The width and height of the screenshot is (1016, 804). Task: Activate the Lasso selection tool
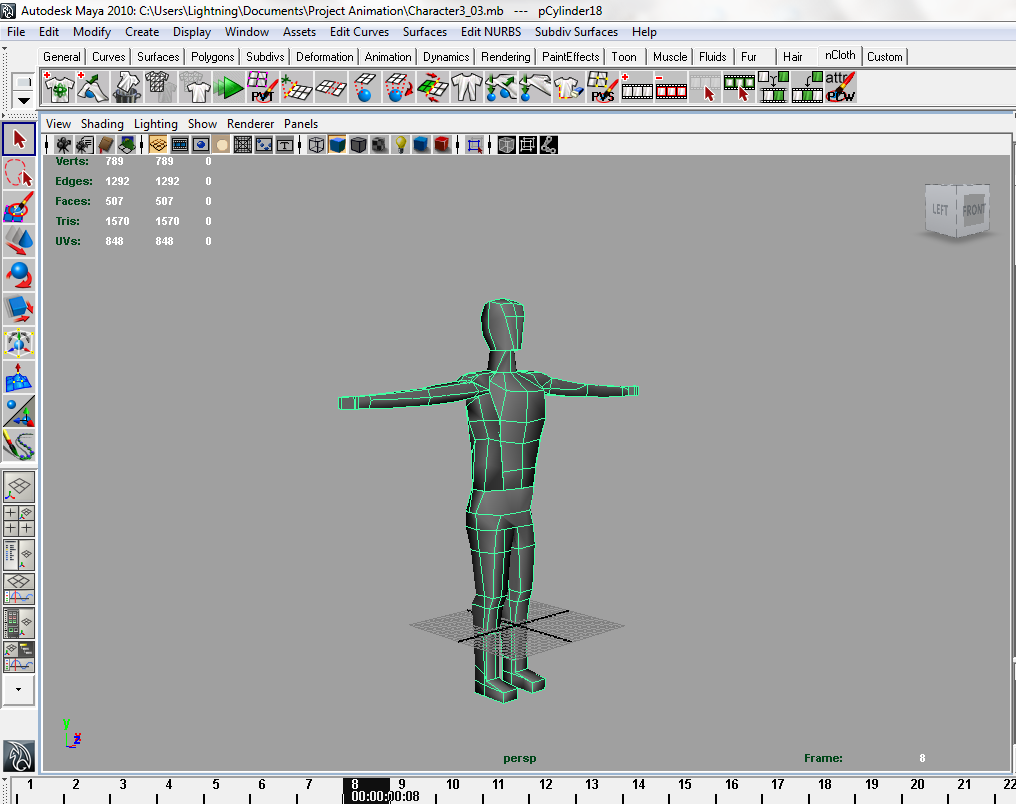pyautogui.click(x=18, y=174)
